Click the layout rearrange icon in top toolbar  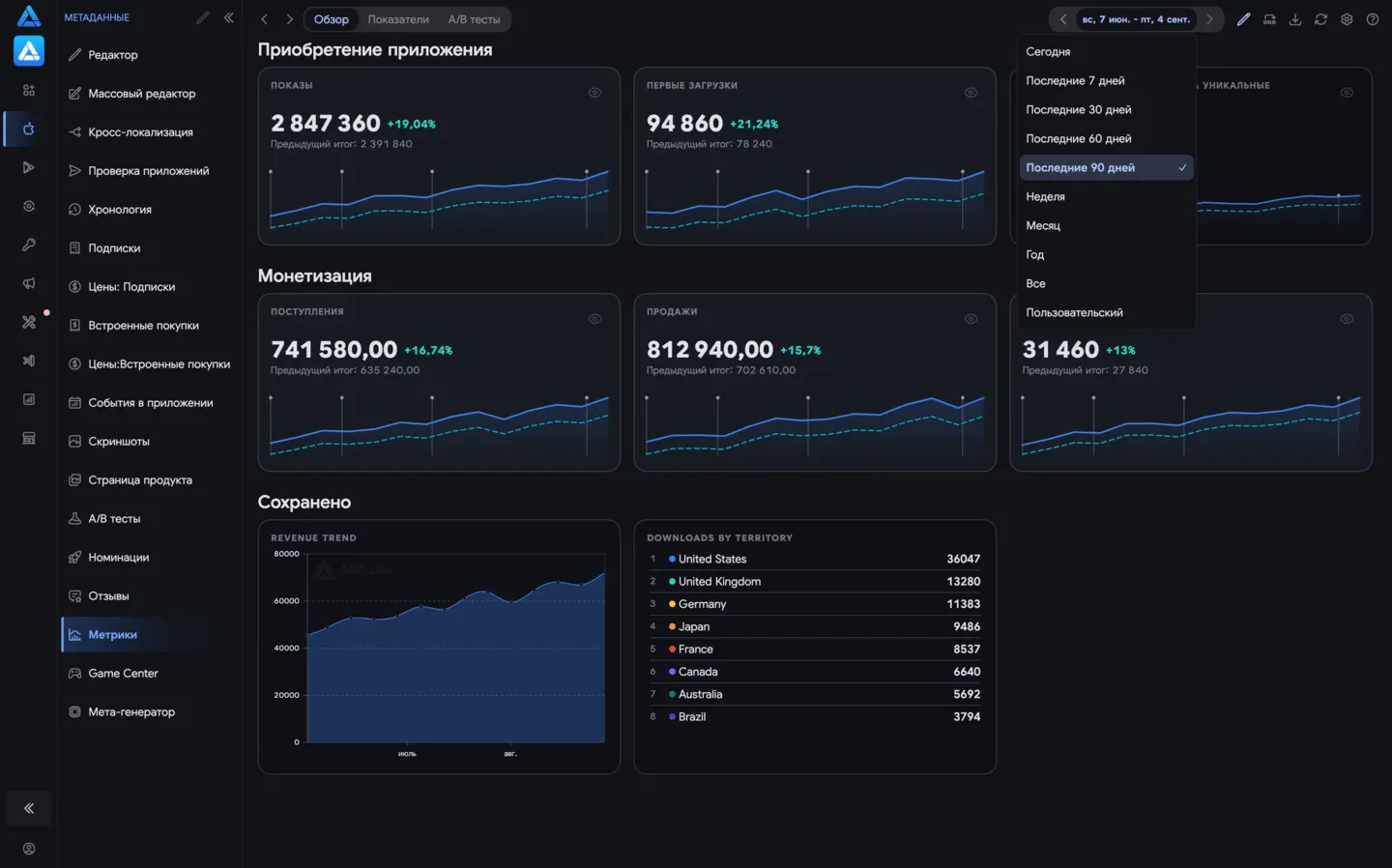click(1269, 19)
